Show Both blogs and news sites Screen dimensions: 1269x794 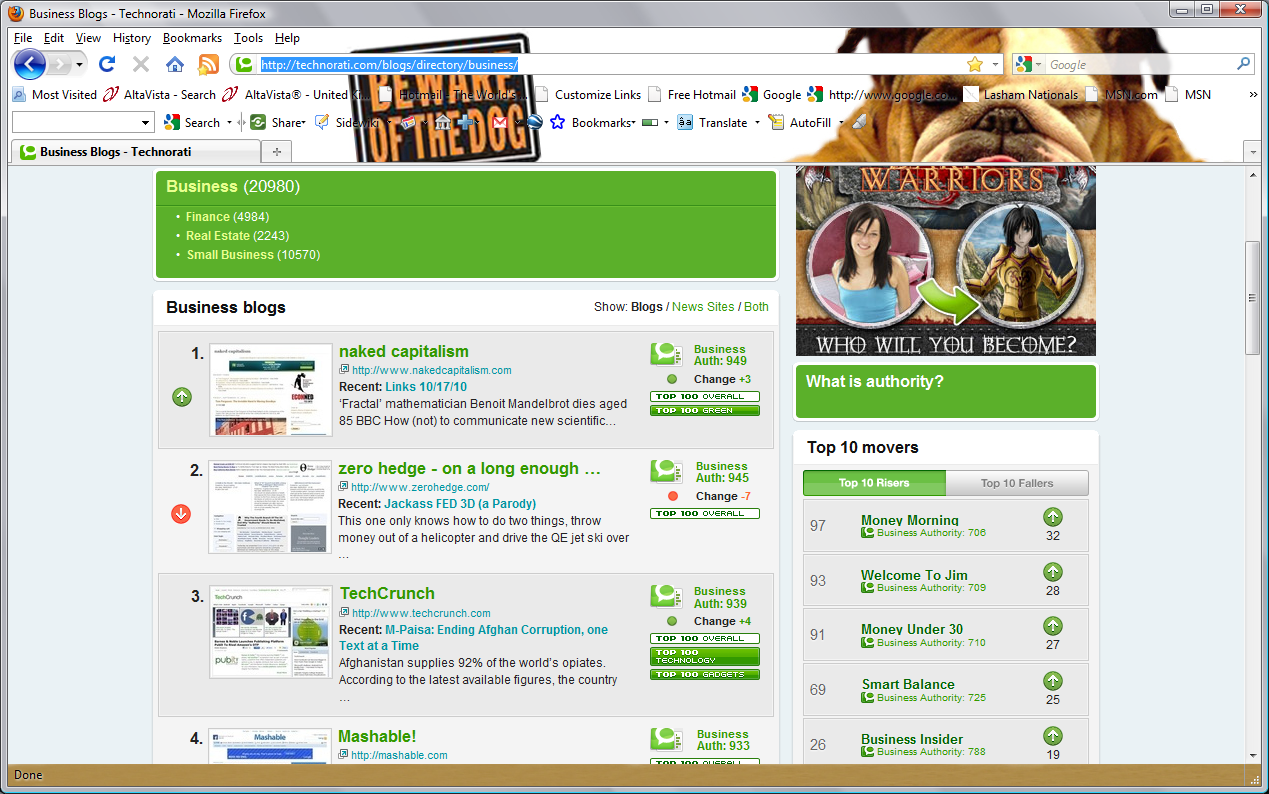coord(756,307)
